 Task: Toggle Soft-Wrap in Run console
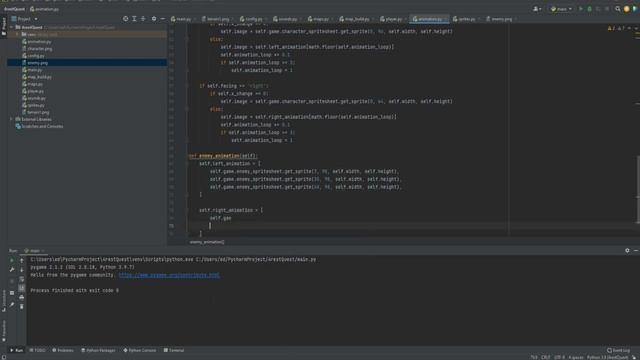coord(22,280)
